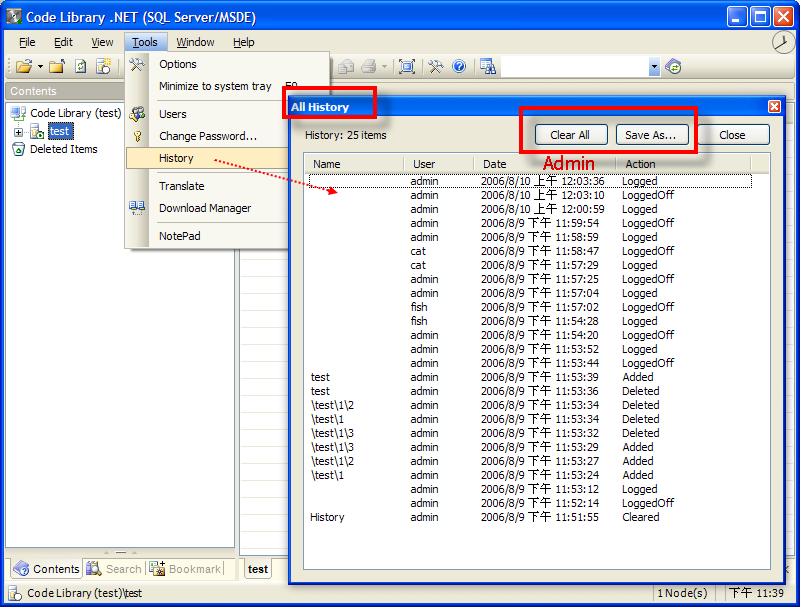
Task: Select the test node in the Contents tree
Action: pos(60,132)
